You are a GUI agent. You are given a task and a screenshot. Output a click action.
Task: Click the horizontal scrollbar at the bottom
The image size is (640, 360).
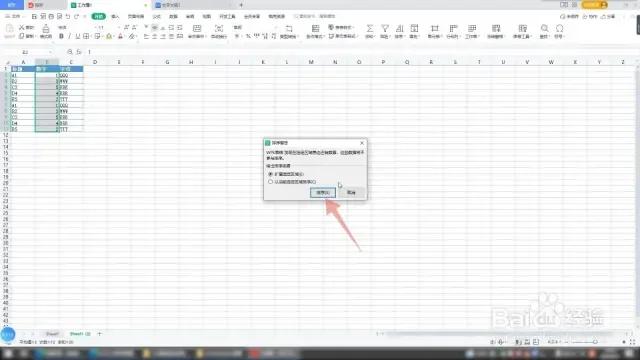[x=500, y=333]
